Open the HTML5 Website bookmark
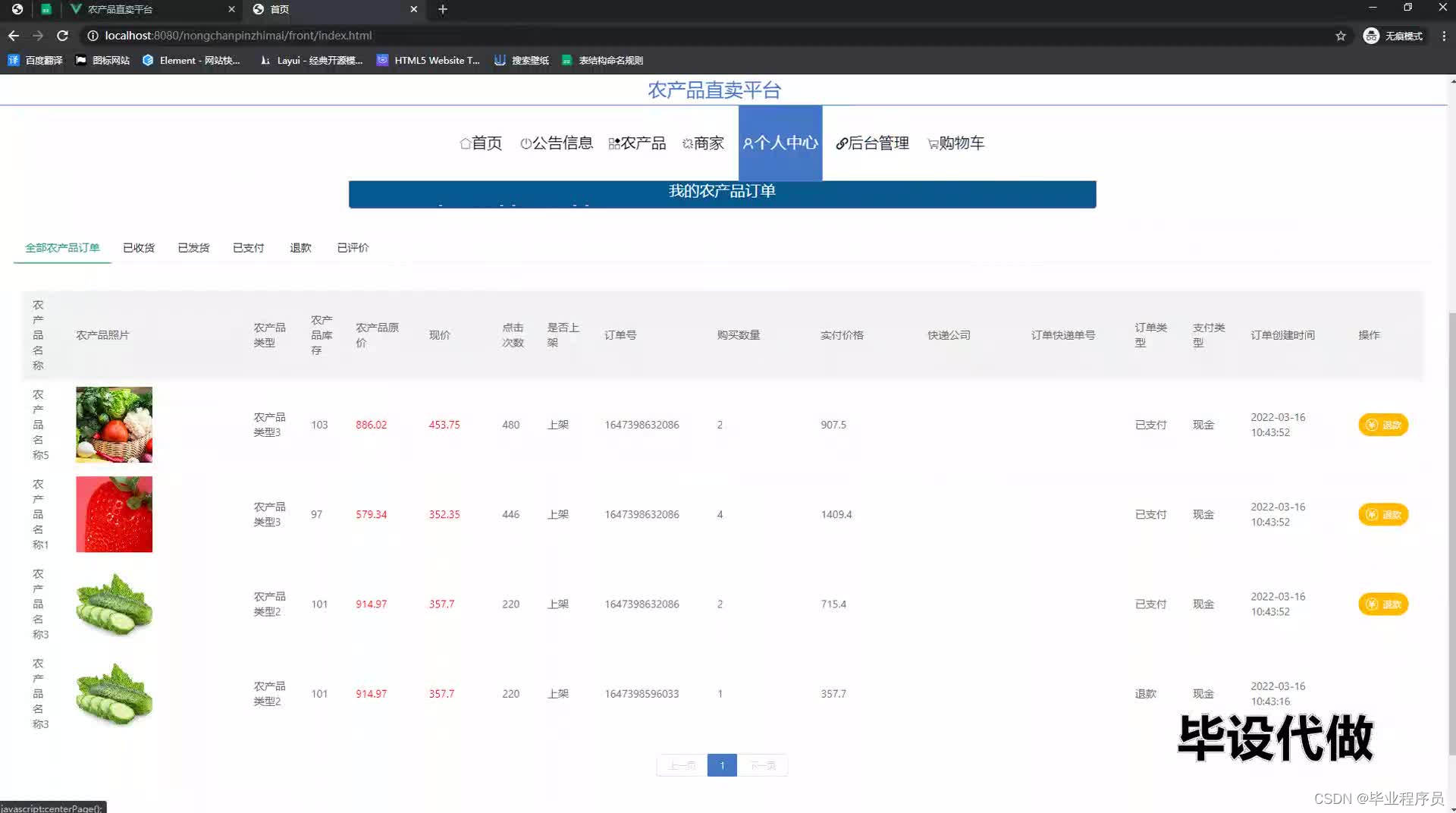Screen dimensions: 1456x813 (x=428, y=60)
